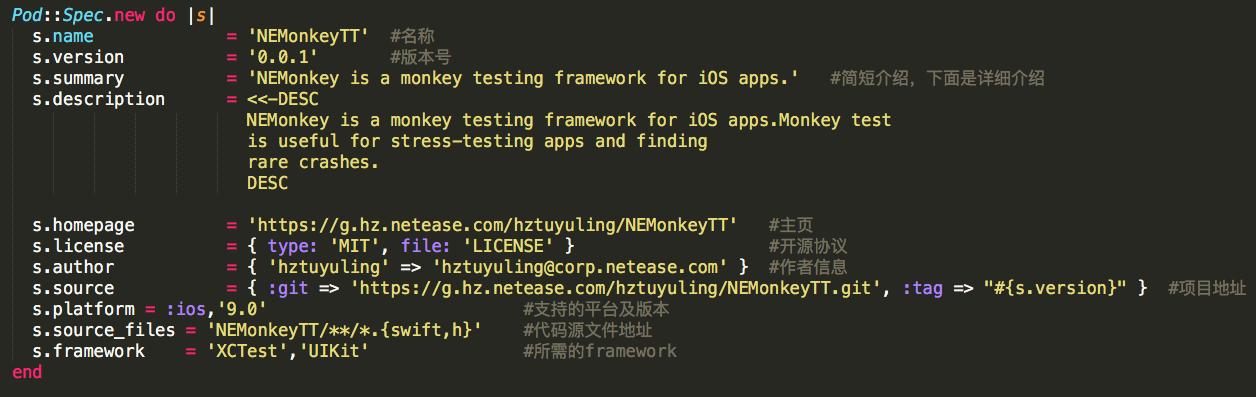Click the 'NEMonkeyTT/**/*.{swift,h}' path string
The width and height of the screenshot is (1256, 397).
344,330
